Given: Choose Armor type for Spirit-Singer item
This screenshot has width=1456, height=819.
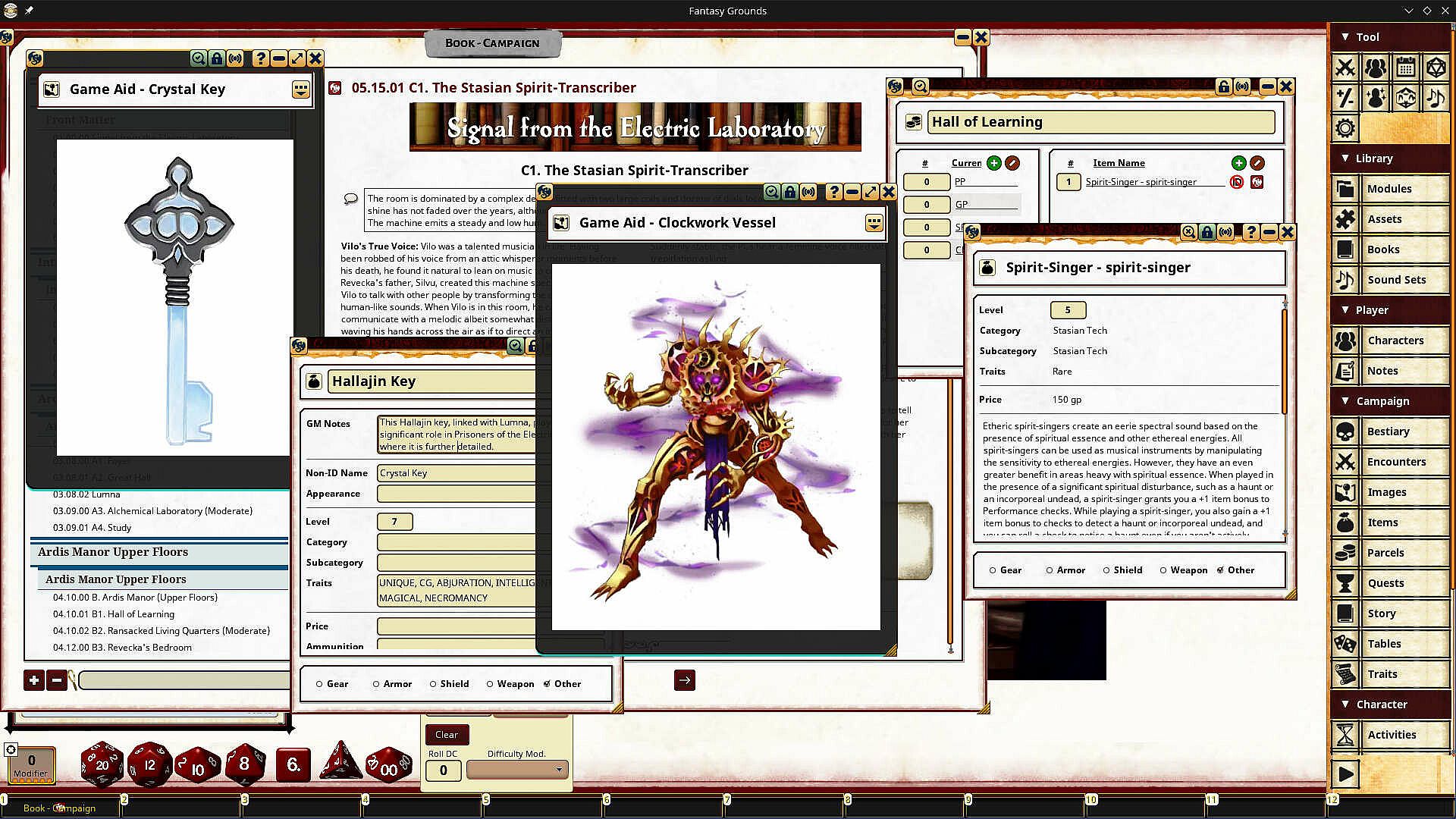Looking at the screenshot, I should click(1050, 570).
